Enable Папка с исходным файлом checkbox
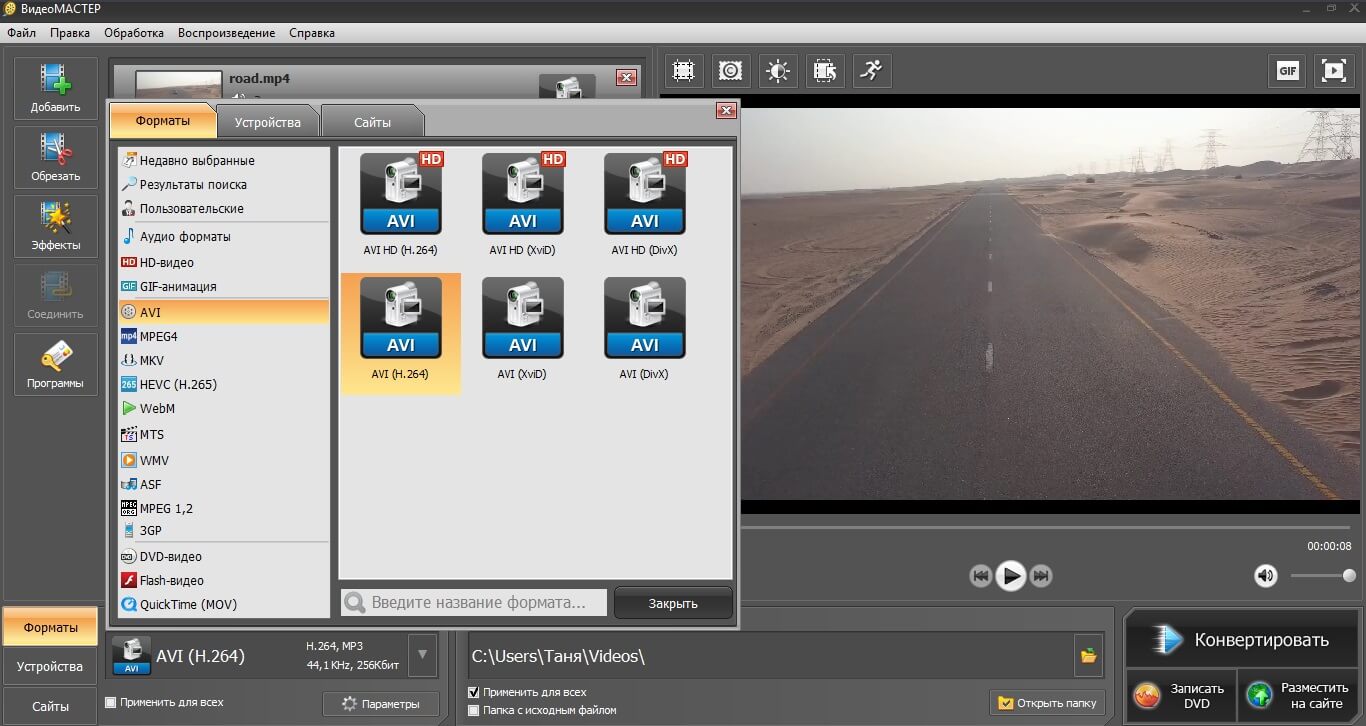This screenshot has width=1366, height=726. [x=474, y=710]
